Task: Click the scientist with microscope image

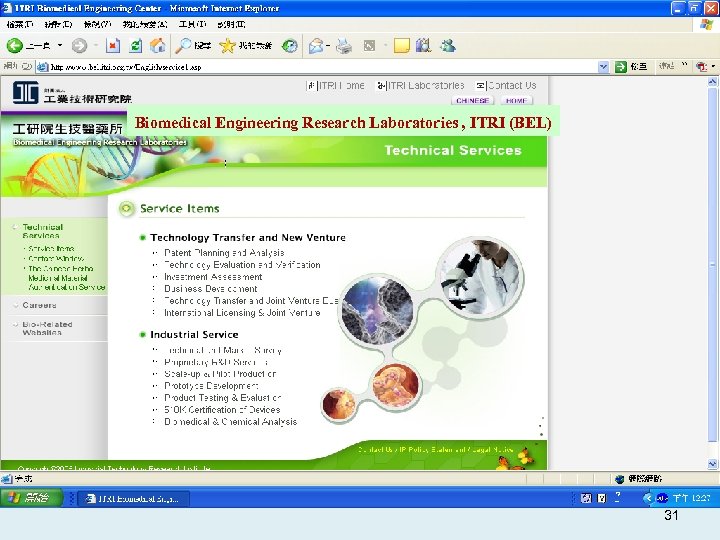Action: tap(480, 278)
